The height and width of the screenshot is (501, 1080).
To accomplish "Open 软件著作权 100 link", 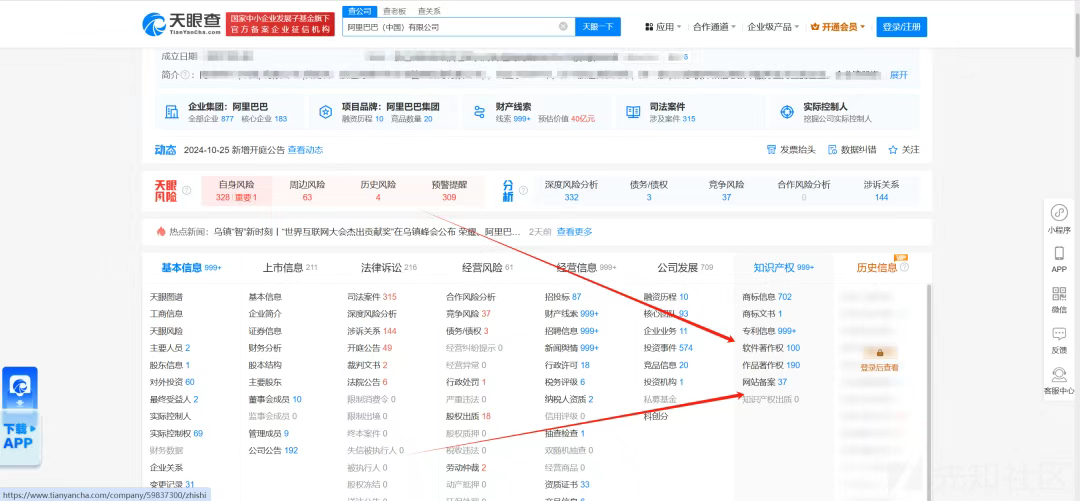I will tap(771, 348).
